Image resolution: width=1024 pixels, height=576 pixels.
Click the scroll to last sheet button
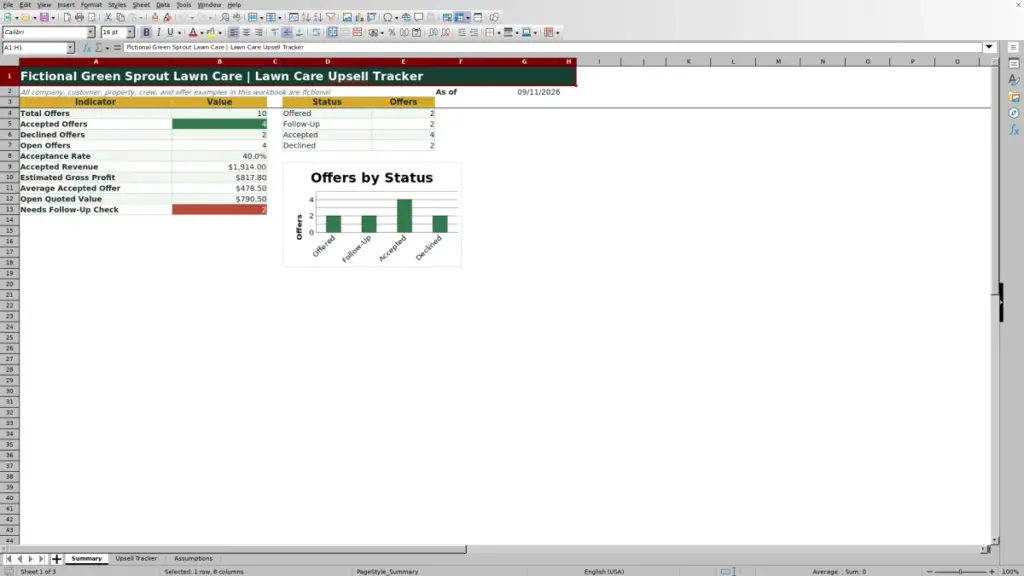pyautogui.click(x=41, y=559)
